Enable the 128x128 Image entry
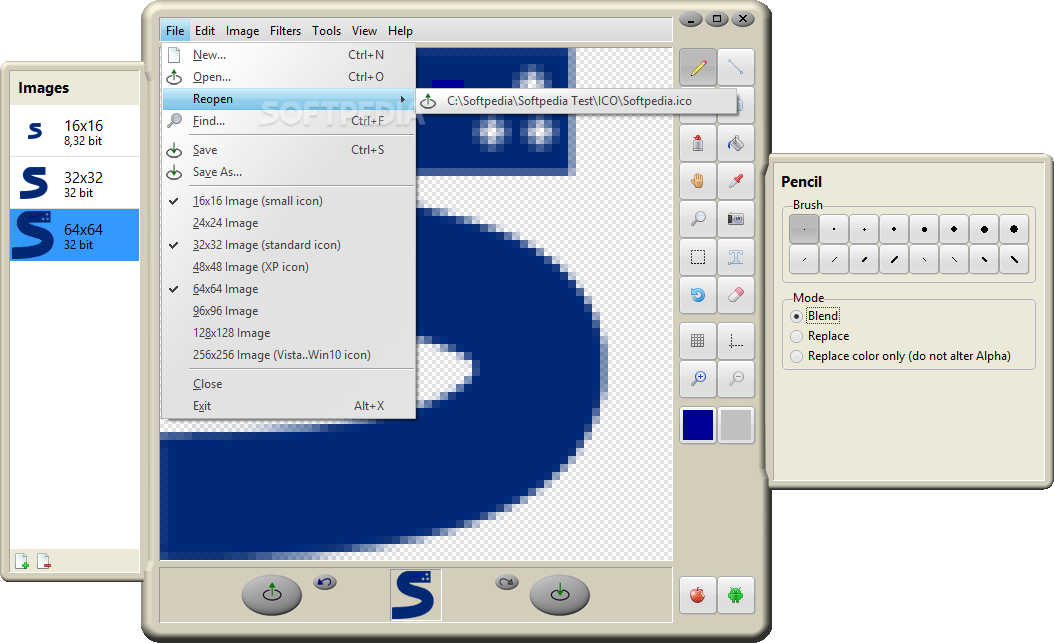Viewport: 1054px width, 643px height. pyautogui.click(x=288, y=333)
